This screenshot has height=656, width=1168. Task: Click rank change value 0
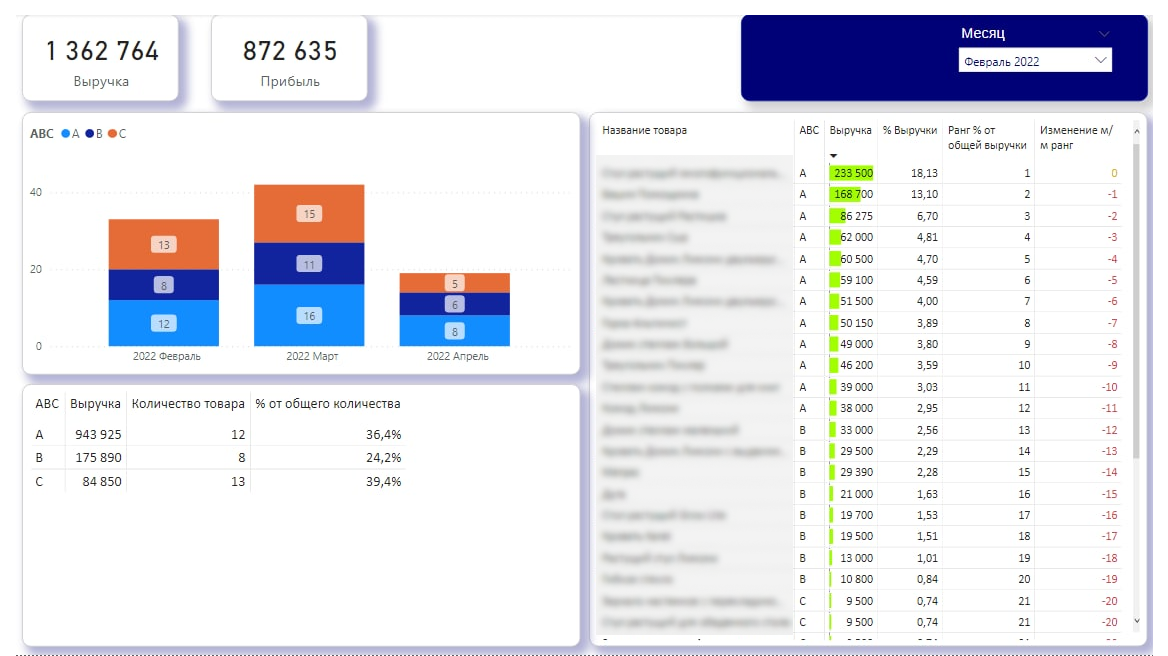1114,173
